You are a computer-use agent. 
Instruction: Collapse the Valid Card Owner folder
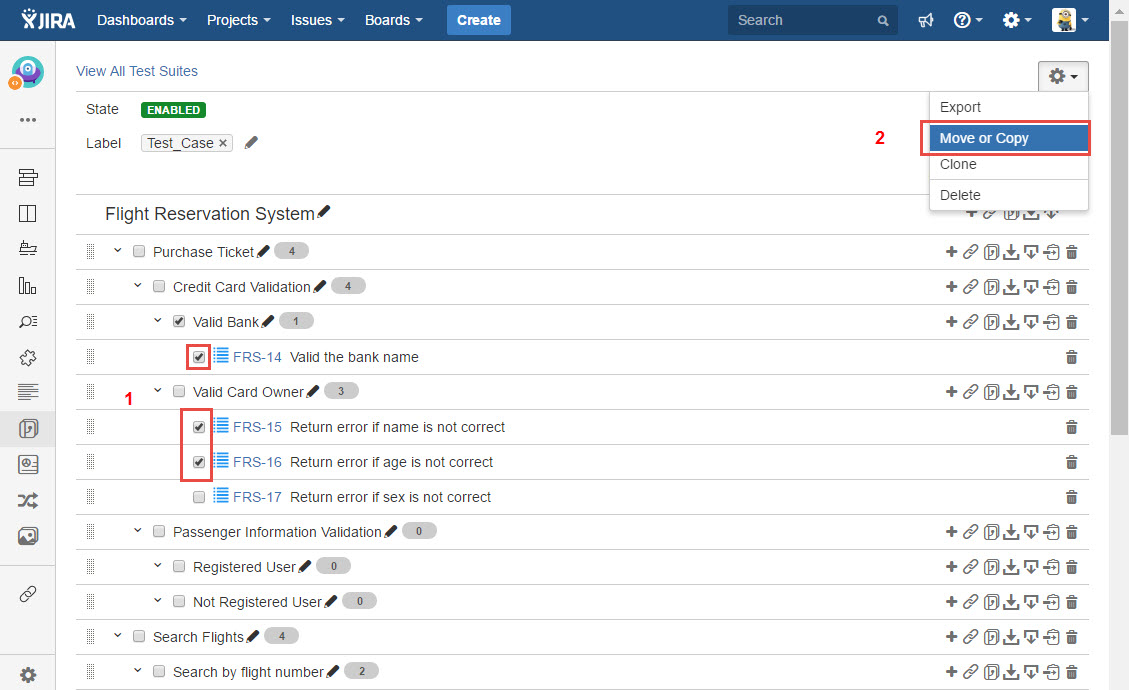tap(158, 391)
